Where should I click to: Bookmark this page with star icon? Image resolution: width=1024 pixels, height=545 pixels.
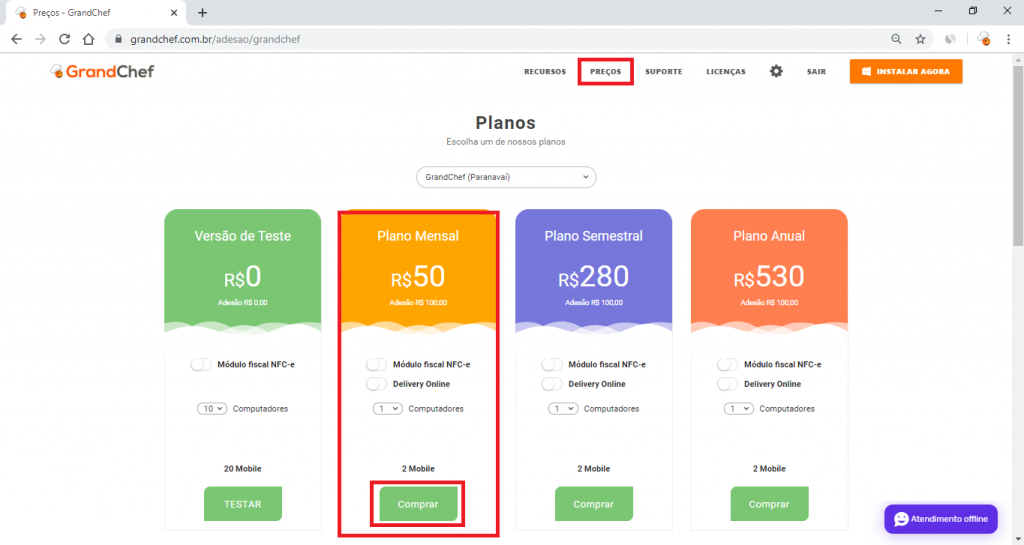920,39
